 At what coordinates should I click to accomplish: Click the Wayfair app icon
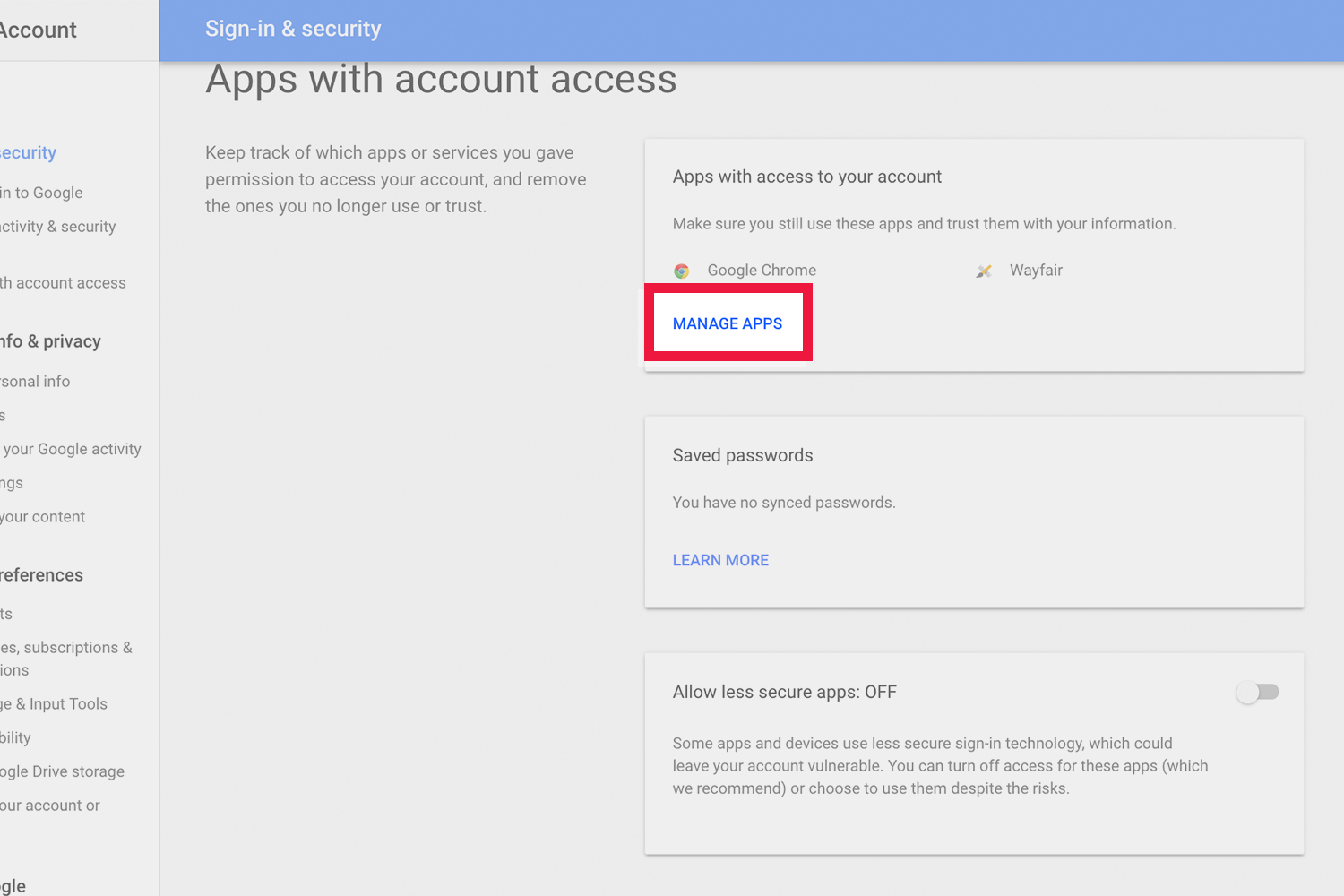pos(984,270)
